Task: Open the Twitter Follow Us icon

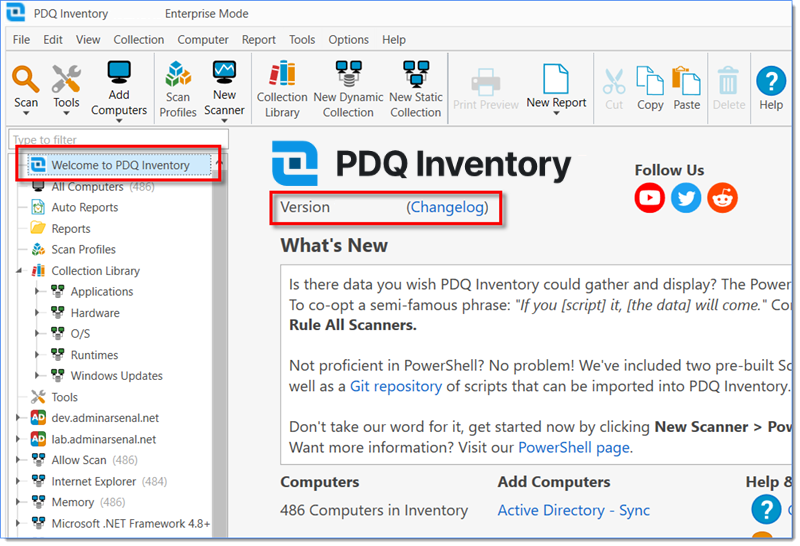Action: 686,198
